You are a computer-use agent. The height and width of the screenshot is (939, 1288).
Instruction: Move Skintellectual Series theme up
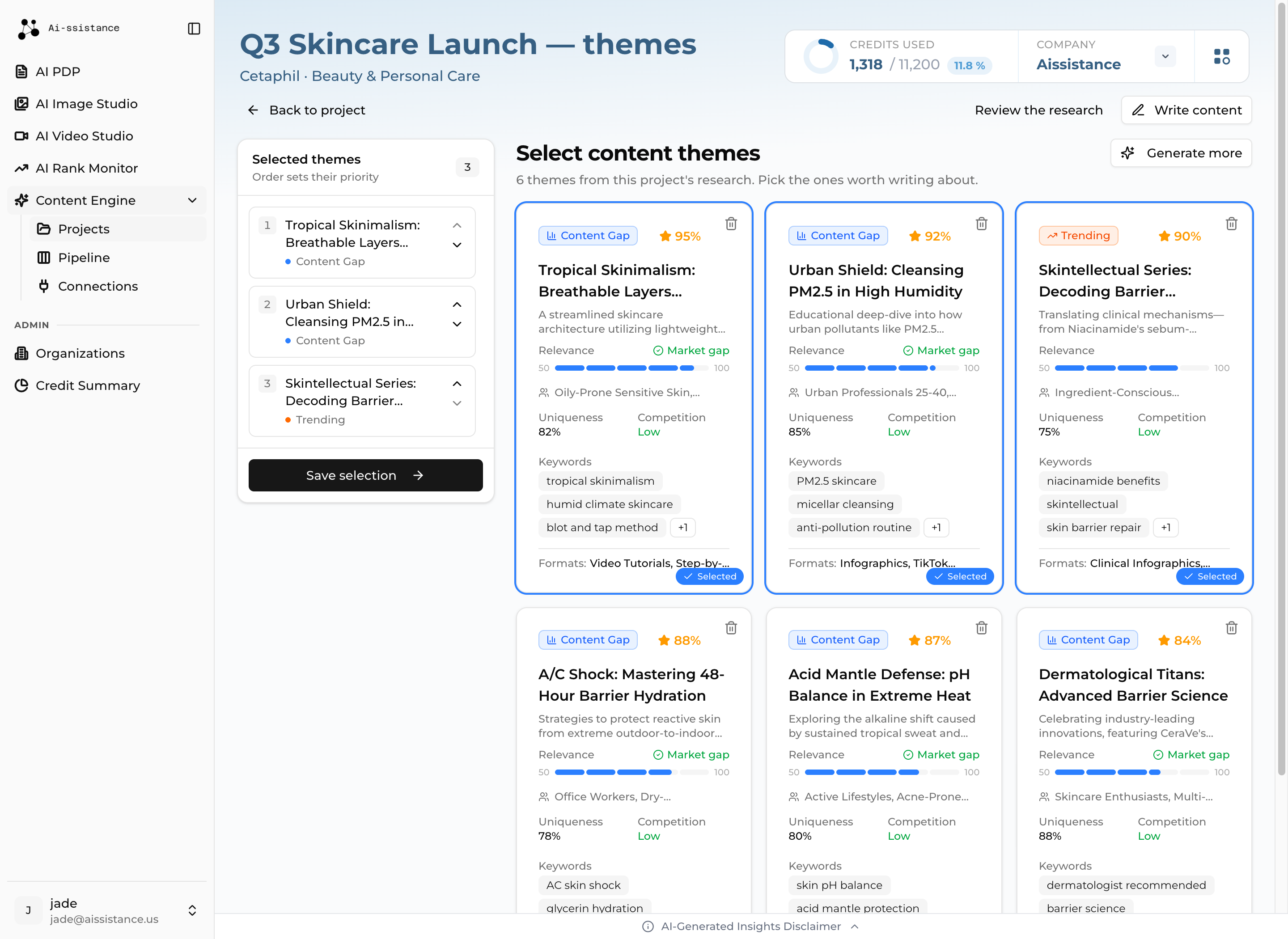[x=457, y=384]
